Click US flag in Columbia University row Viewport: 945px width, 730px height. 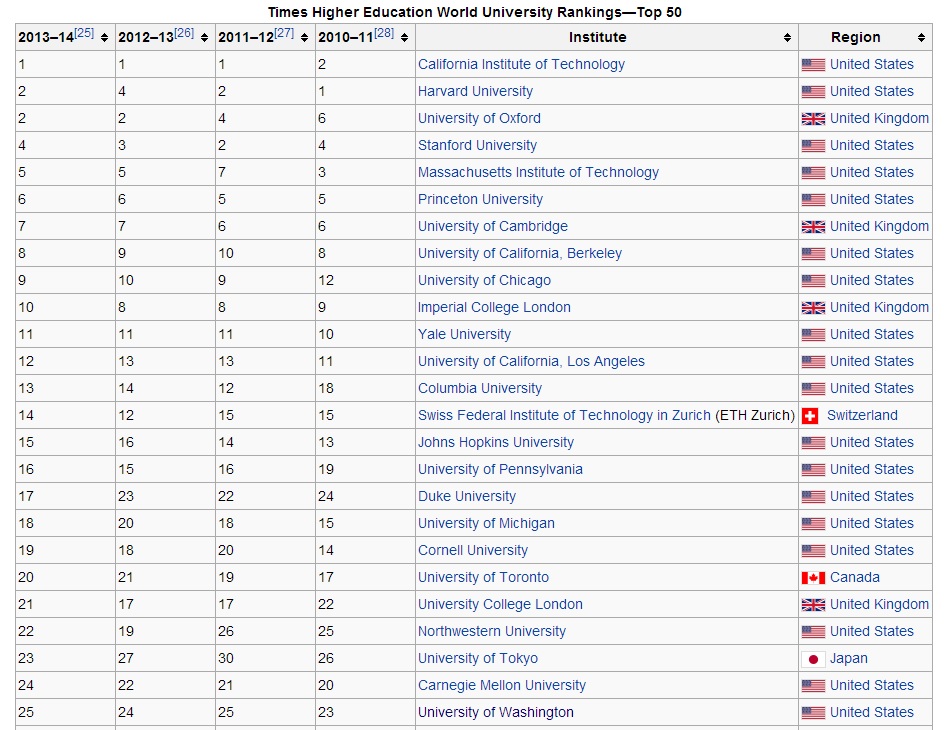coord(814,389)
